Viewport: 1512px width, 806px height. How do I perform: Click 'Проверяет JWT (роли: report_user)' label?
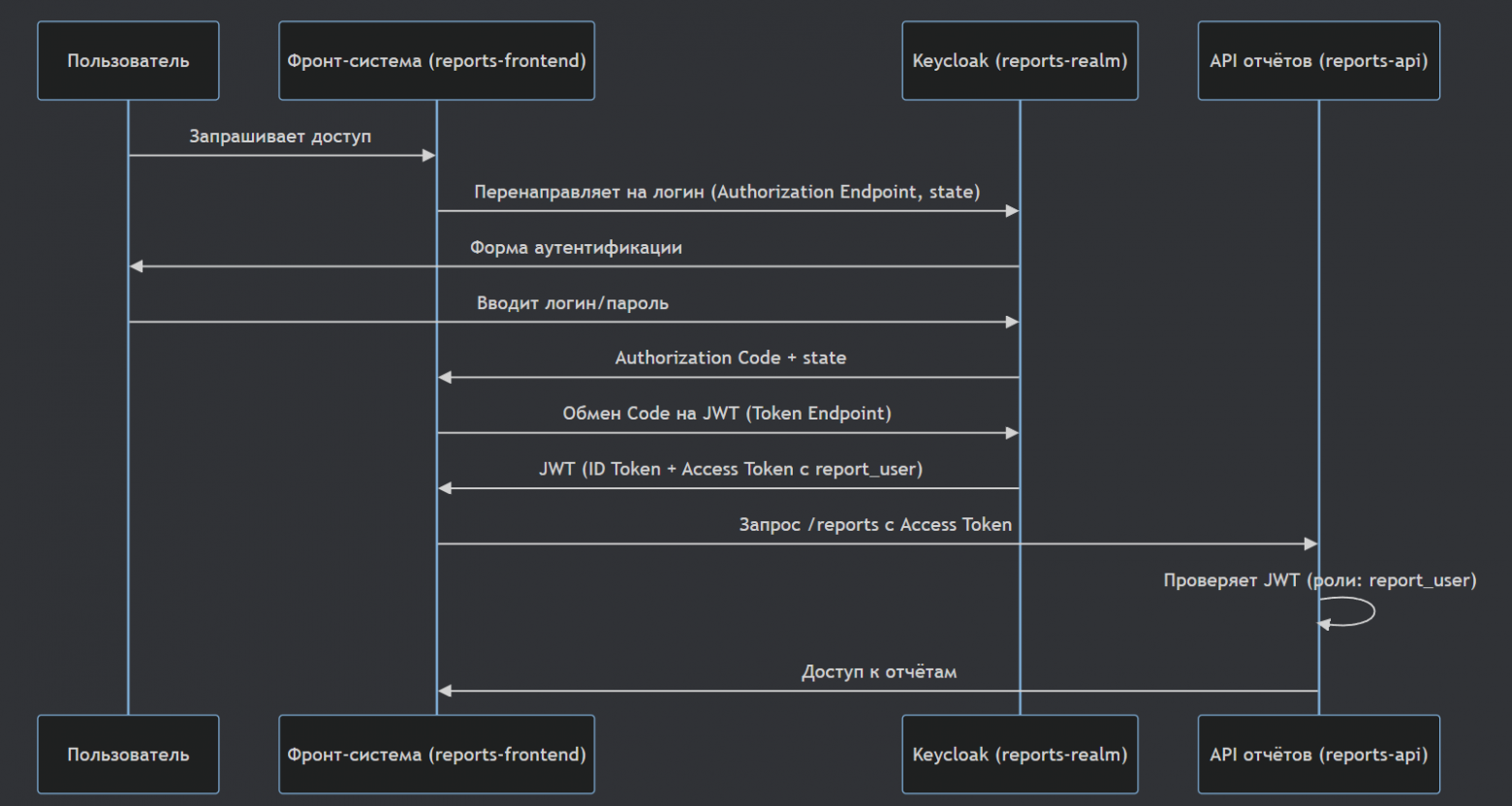(1320, 580)
